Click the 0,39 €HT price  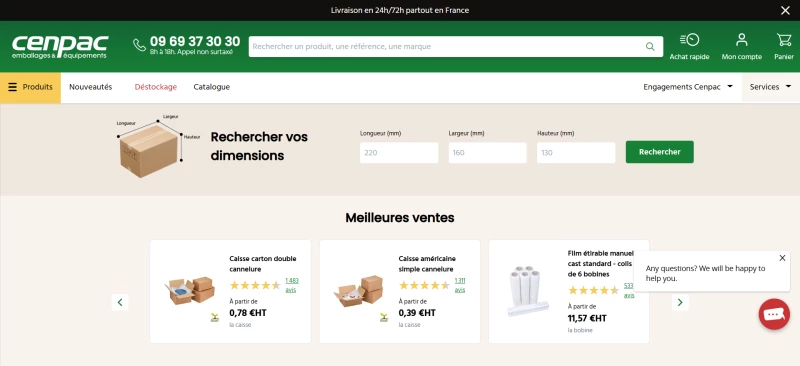[x=417, y=313]
